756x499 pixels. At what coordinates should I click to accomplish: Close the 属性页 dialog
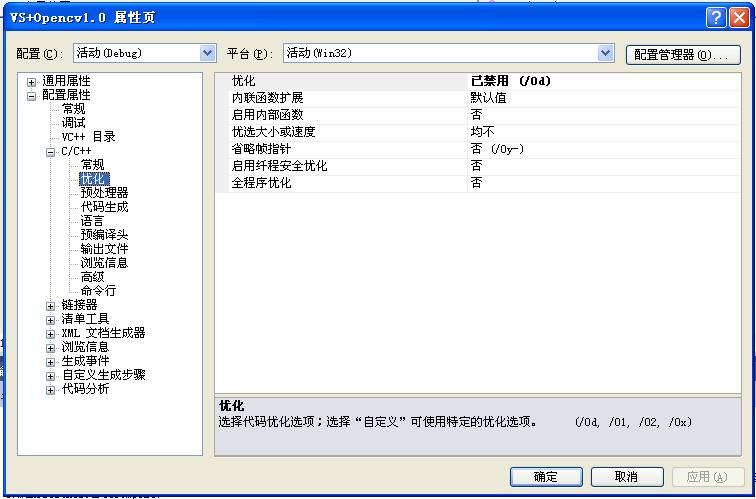739,19
